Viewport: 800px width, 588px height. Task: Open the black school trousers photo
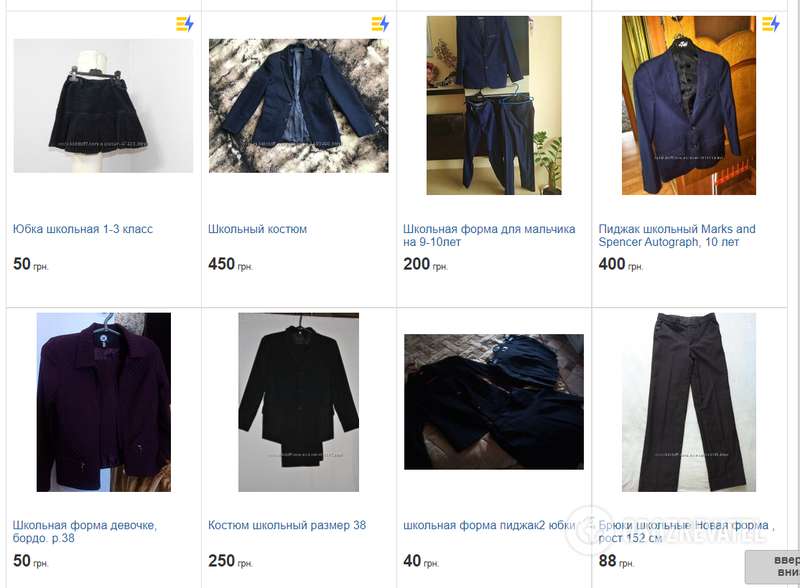click(x=689, y=402)
